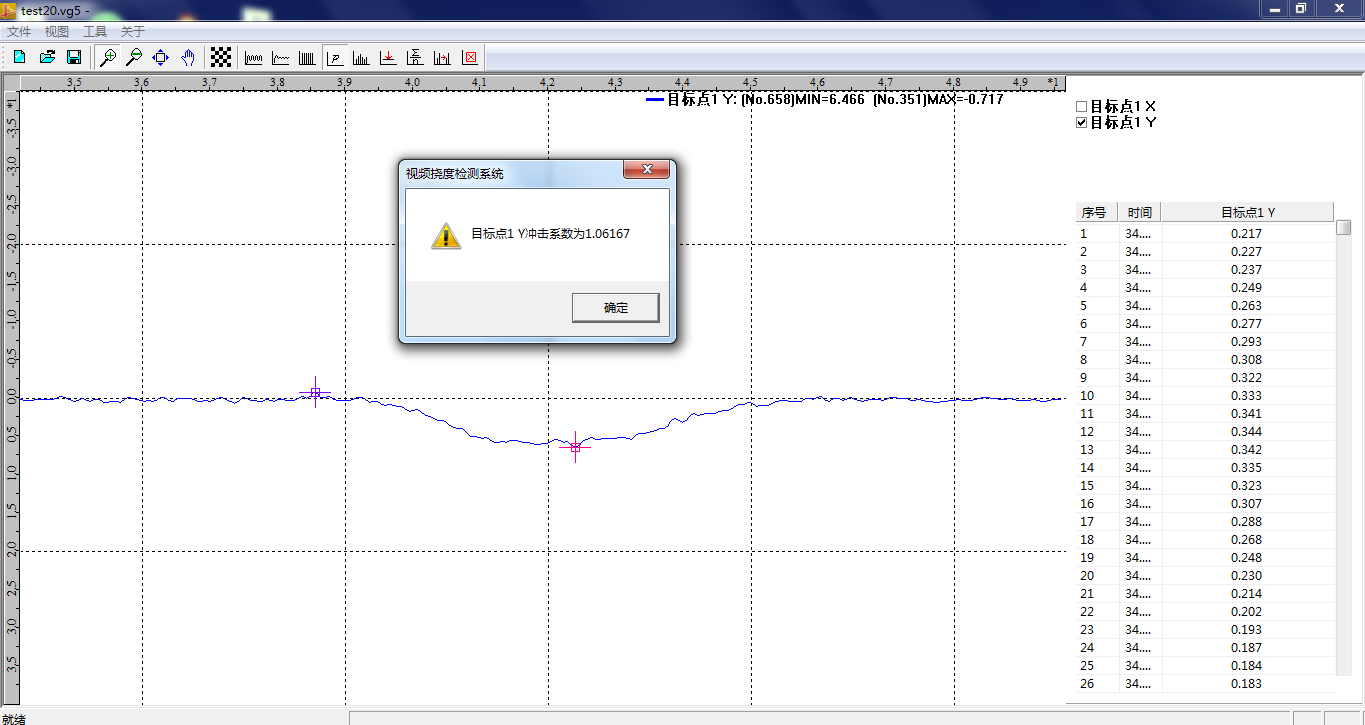1365x725 pixels.
Task: Click sequence number 21 in the table
Action: click(1087, 594)
